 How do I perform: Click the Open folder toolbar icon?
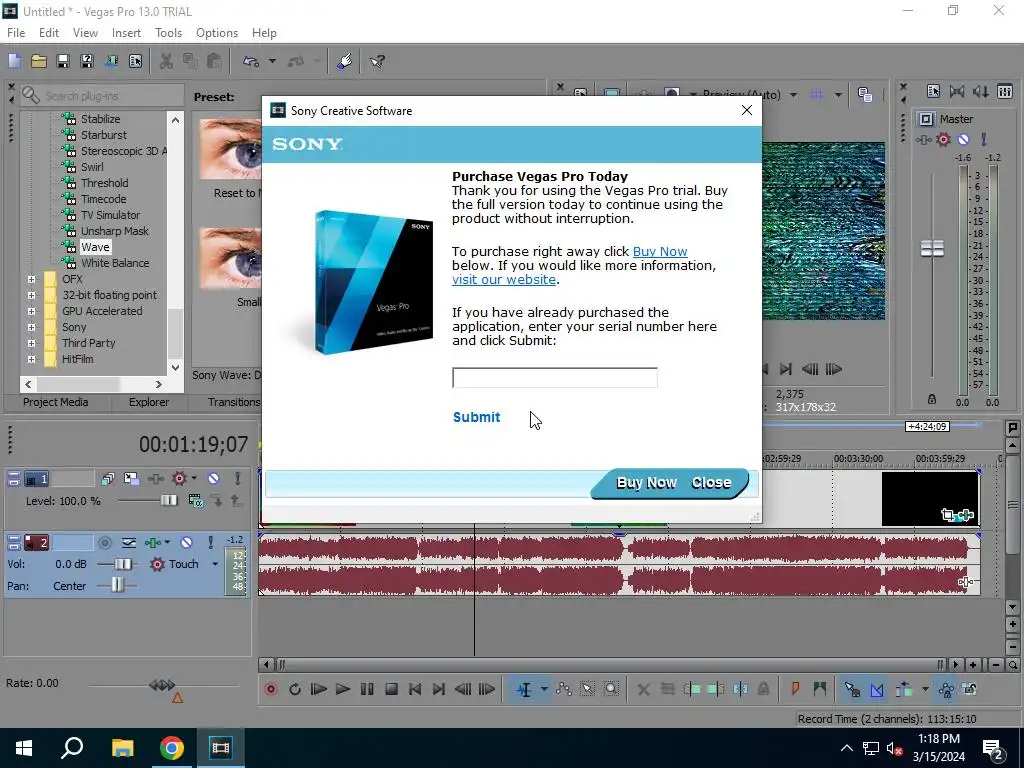click(39, 61)
